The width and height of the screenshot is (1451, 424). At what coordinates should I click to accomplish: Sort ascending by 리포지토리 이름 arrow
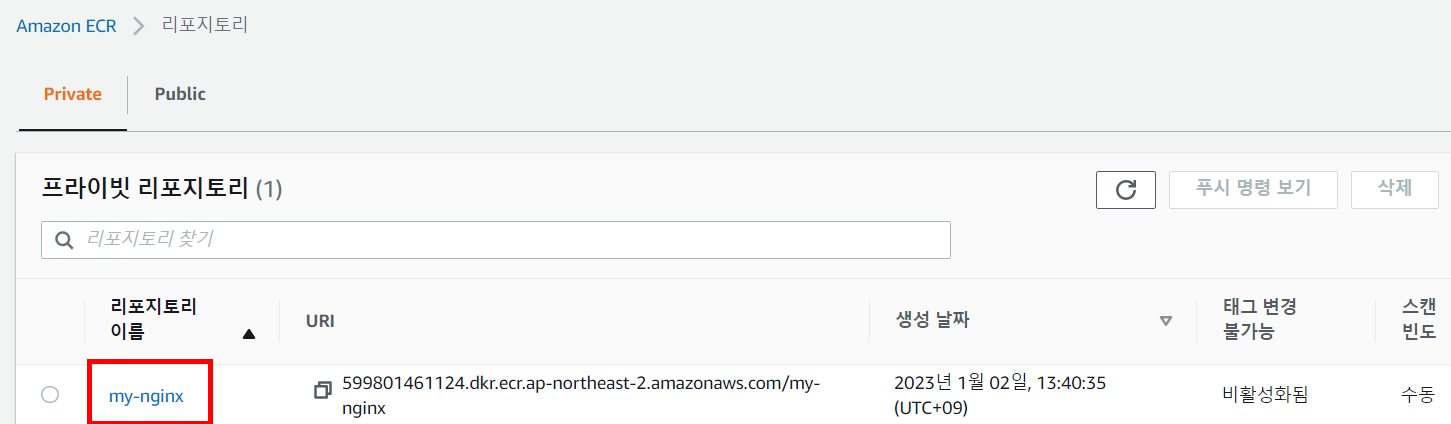(249, 334)
